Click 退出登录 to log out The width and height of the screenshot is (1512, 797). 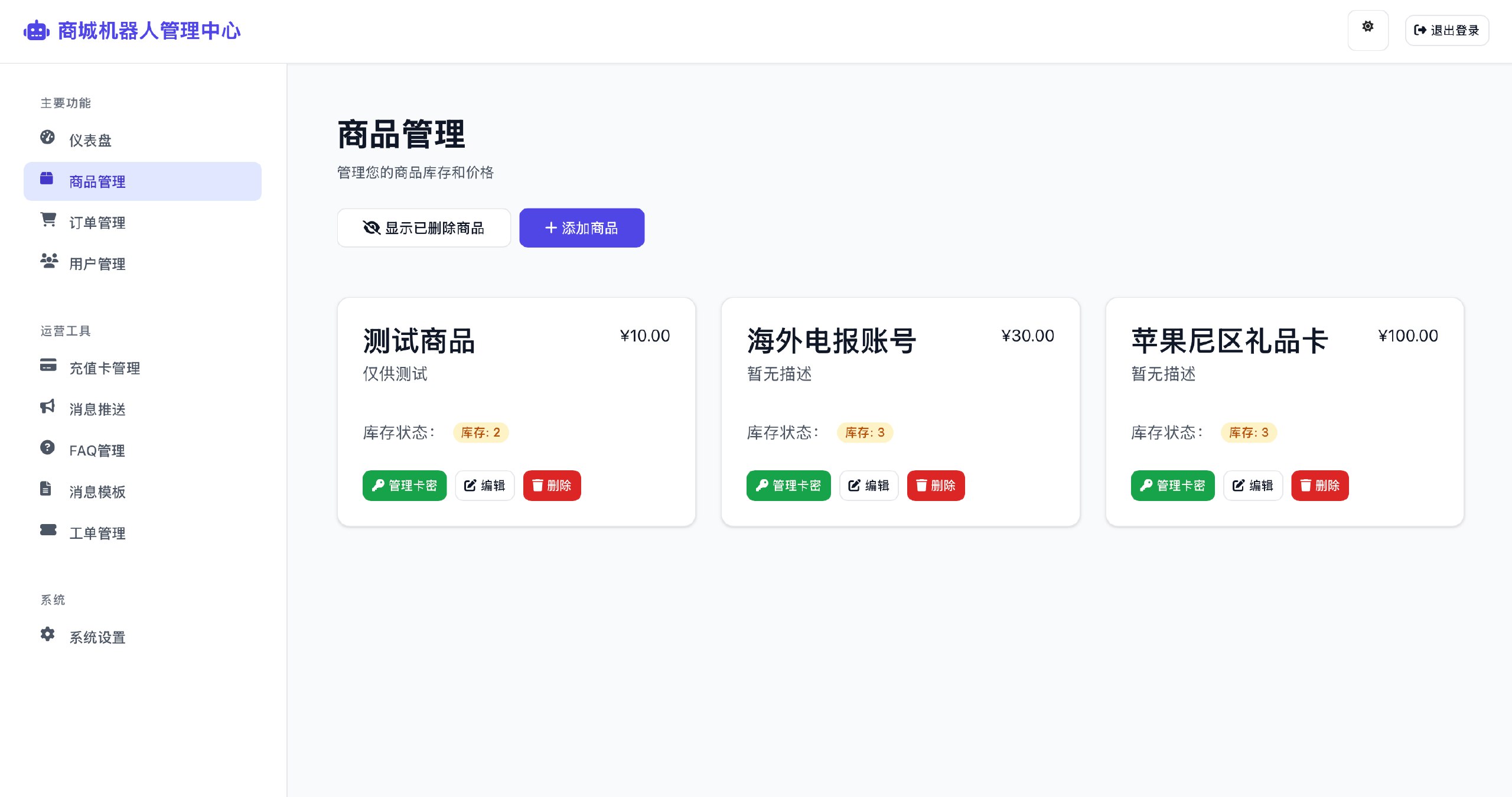click(x=1446, y=30)
